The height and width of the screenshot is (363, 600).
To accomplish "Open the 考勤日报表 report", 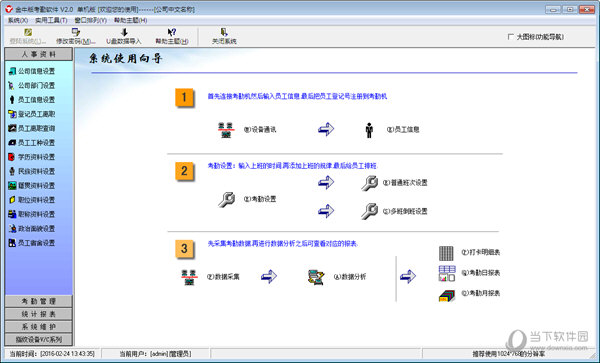I will click(x=469, y=273).
